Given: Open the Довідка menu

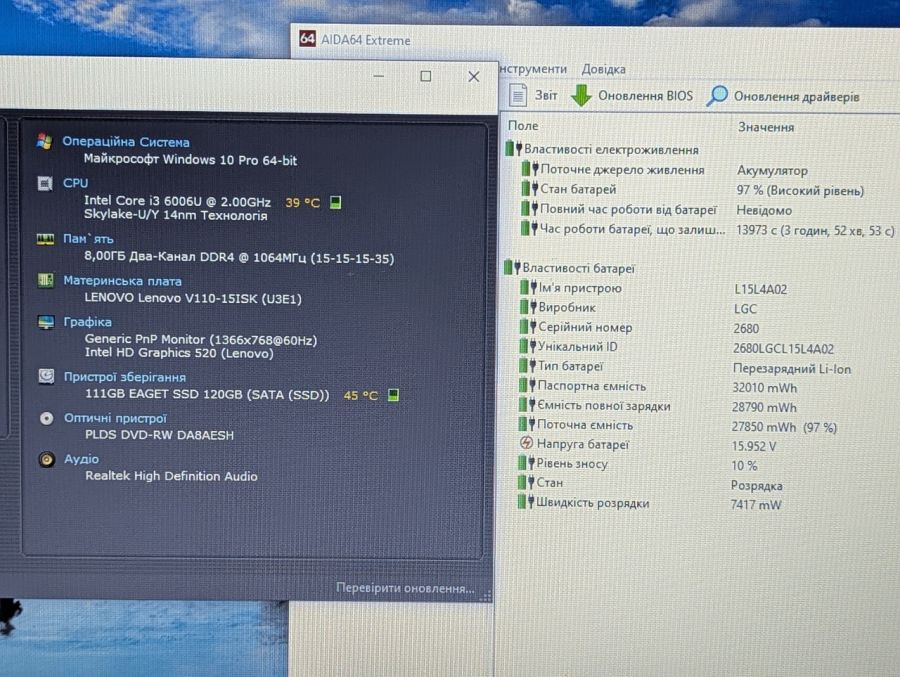Looking at the screenshot, I should pyautogui.click(x=603, y=69).
